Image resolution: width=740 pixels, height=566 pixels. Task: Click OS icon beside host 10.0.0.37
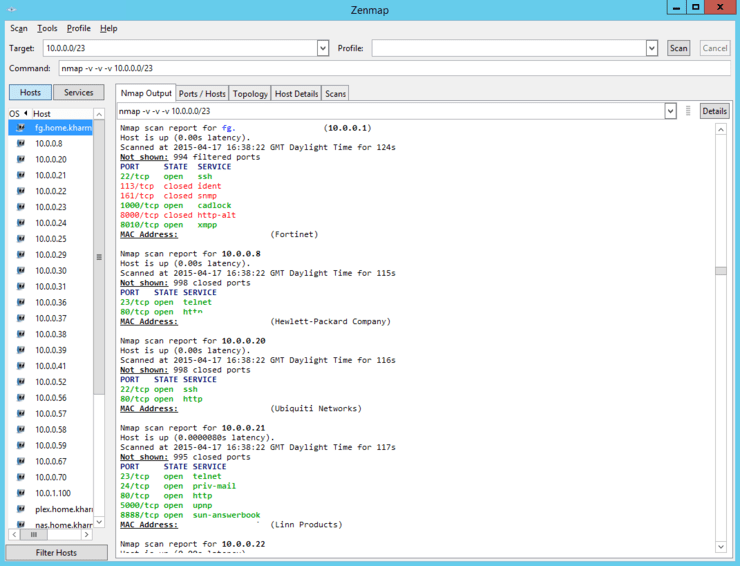[x=21, y=318]
